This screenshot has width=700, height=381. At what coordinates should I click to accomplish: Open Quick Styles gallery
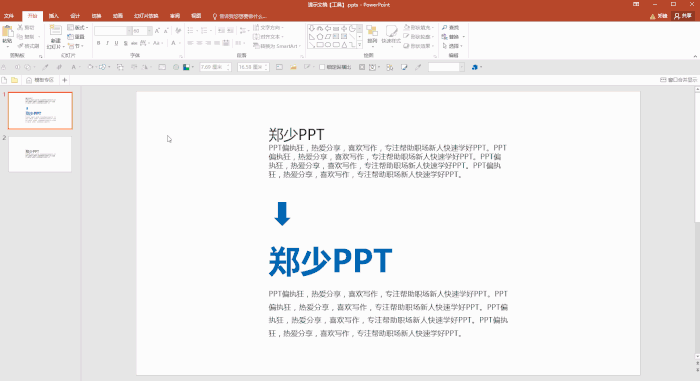391,35
